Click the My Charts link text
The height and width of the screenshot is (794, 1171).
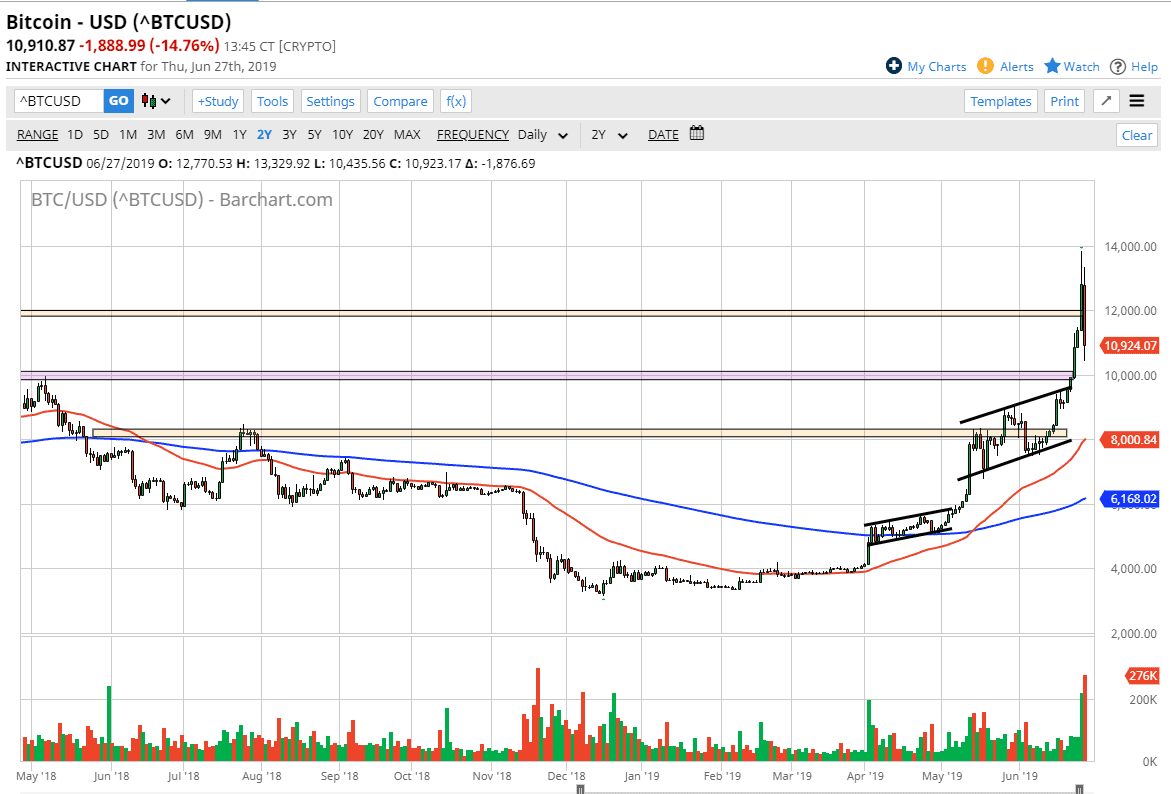click(937, 66)
